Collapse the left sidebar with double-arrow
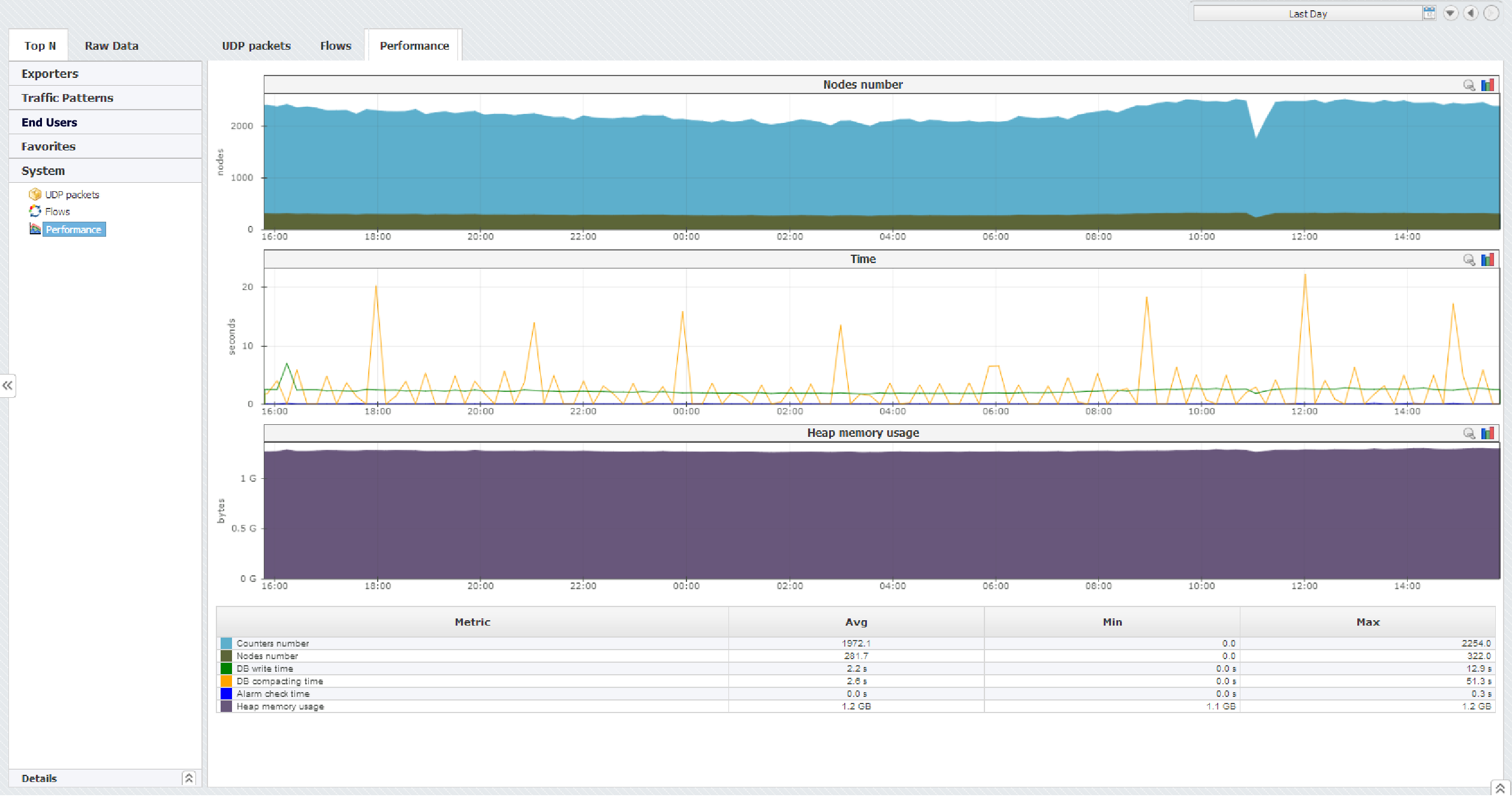Viewport: 1512px width, 797px height. pyautogui.click(x=8, y=385)
